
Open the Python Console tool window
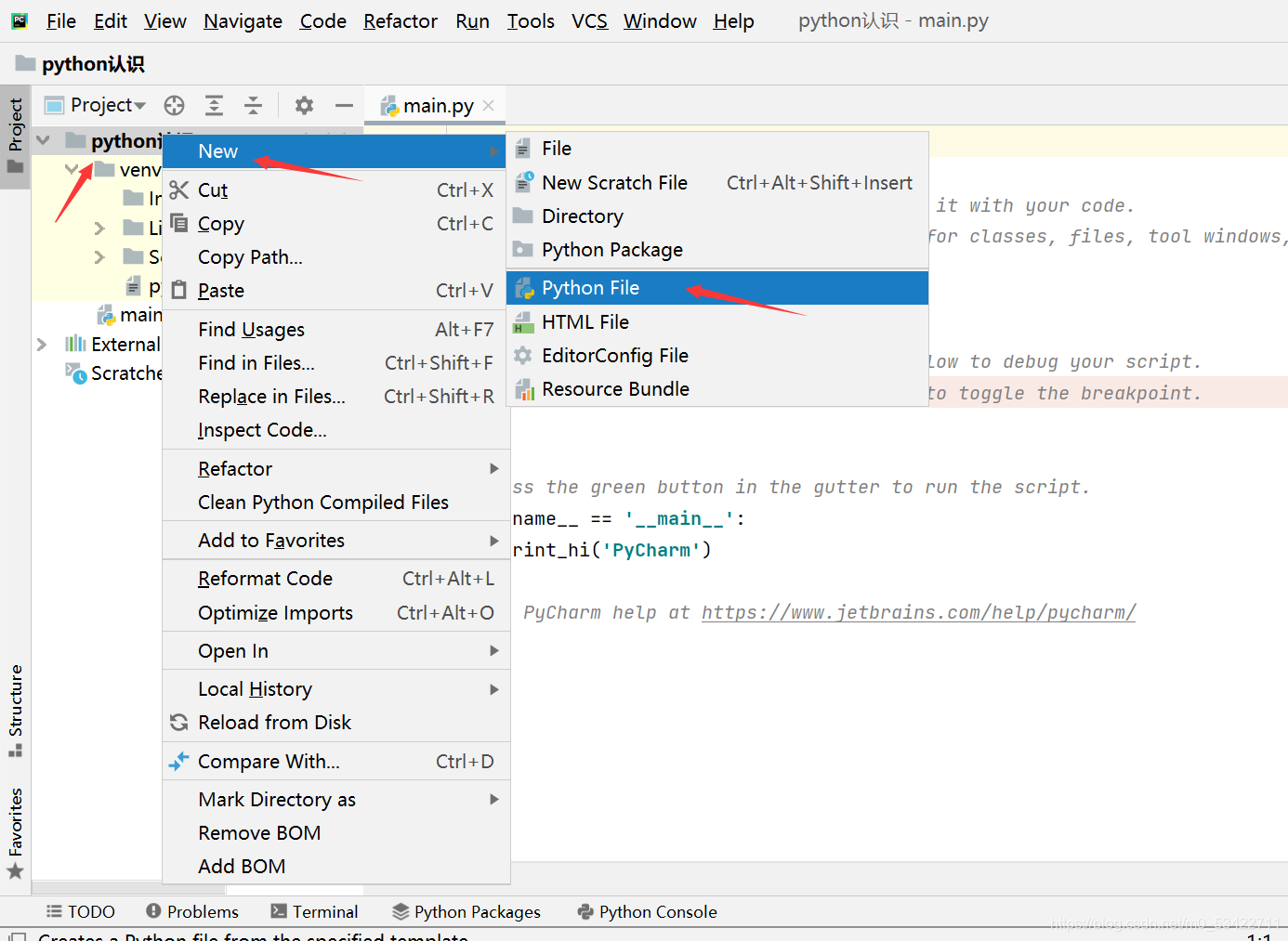coord(647,911)
